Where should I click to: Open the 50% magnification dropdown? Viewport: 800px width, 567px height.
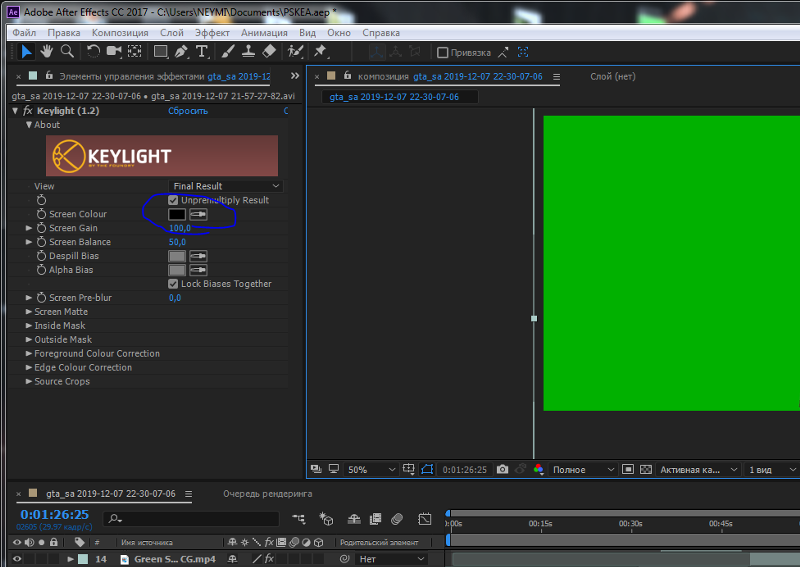coord(370,470)
